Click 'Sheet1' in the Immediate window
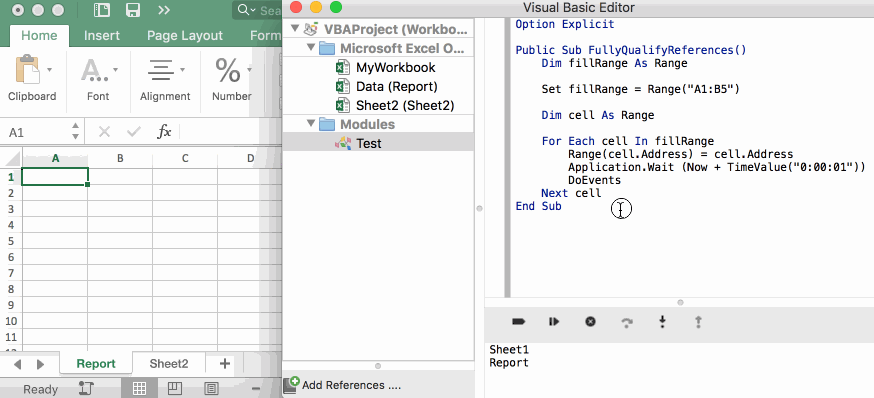Image resolution: width=874 pixels, height=398 pixels. point(509,350)
